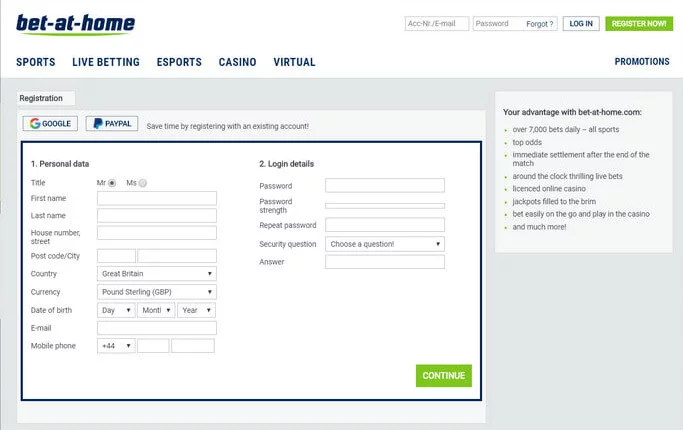The height and width of the screenshot is (430, 683).
Task: Click the green CONTINUE button
Action: pyautogui.click(x=444, y=376)
